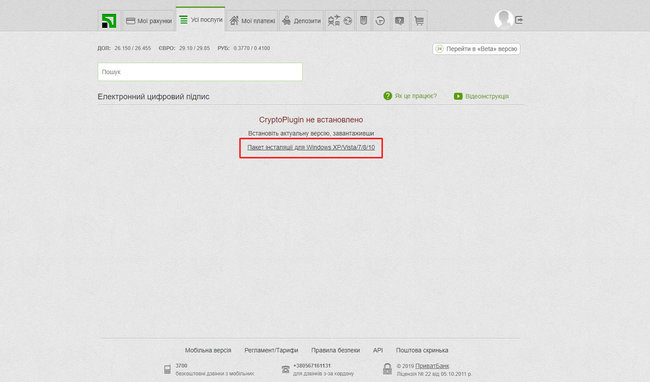Click the padlock icon in footer
Screen dimensions: 650x382
pos(387,368)
